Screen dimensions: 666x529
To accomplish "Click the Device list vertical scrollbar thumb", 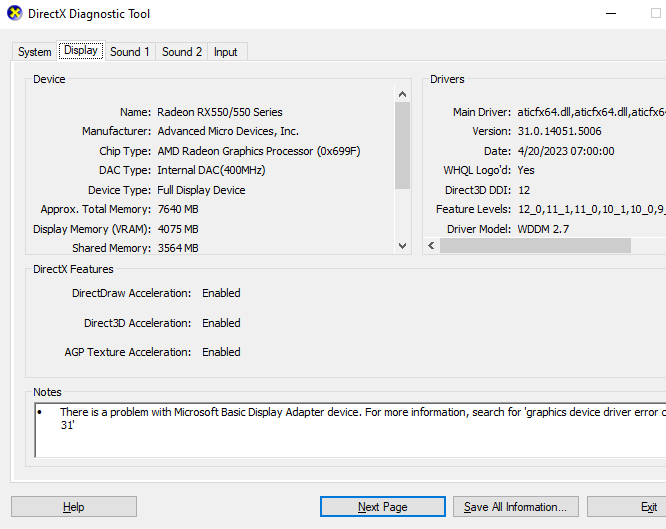I will click(403, 145).
